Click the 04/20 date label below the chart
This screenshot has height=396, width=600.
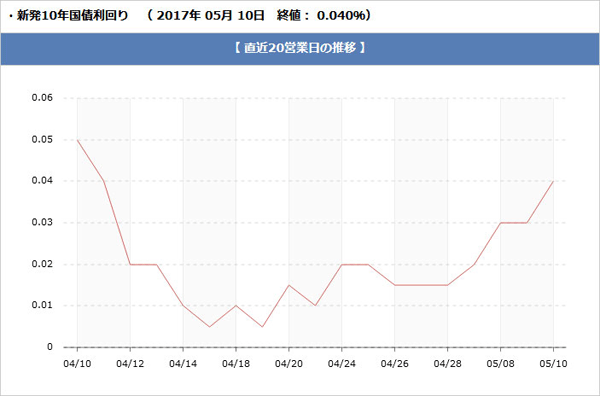pyautogui.click(x=289, y=363)
